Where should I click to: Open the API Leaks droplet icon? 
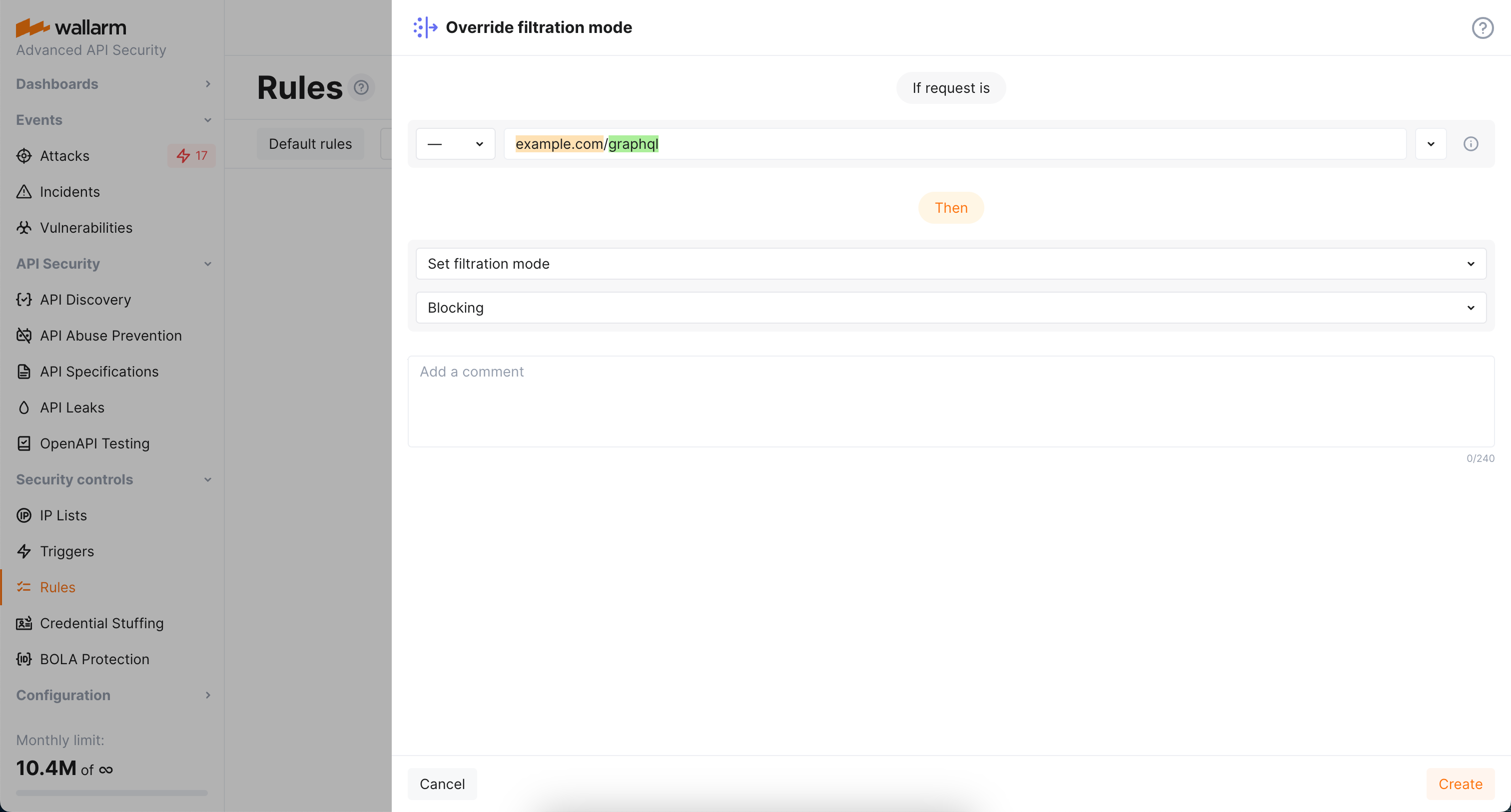[x=23, y=407]
